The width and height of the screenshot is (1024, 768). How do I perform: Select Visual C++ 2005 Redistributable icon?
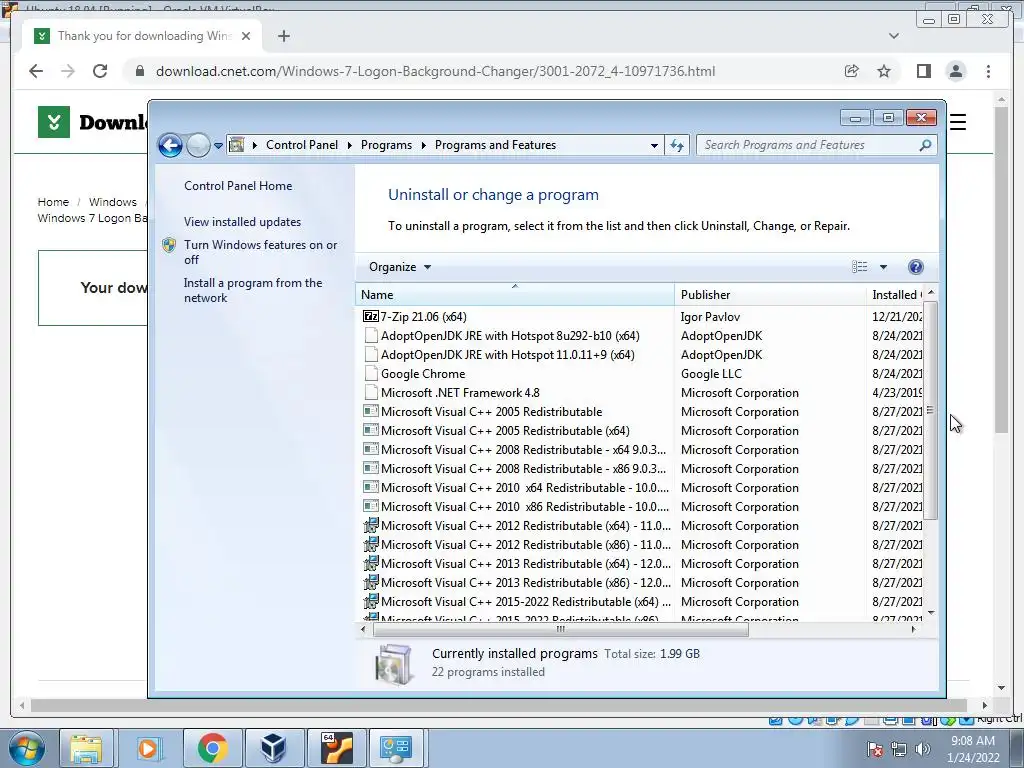[x=371, y=411]
